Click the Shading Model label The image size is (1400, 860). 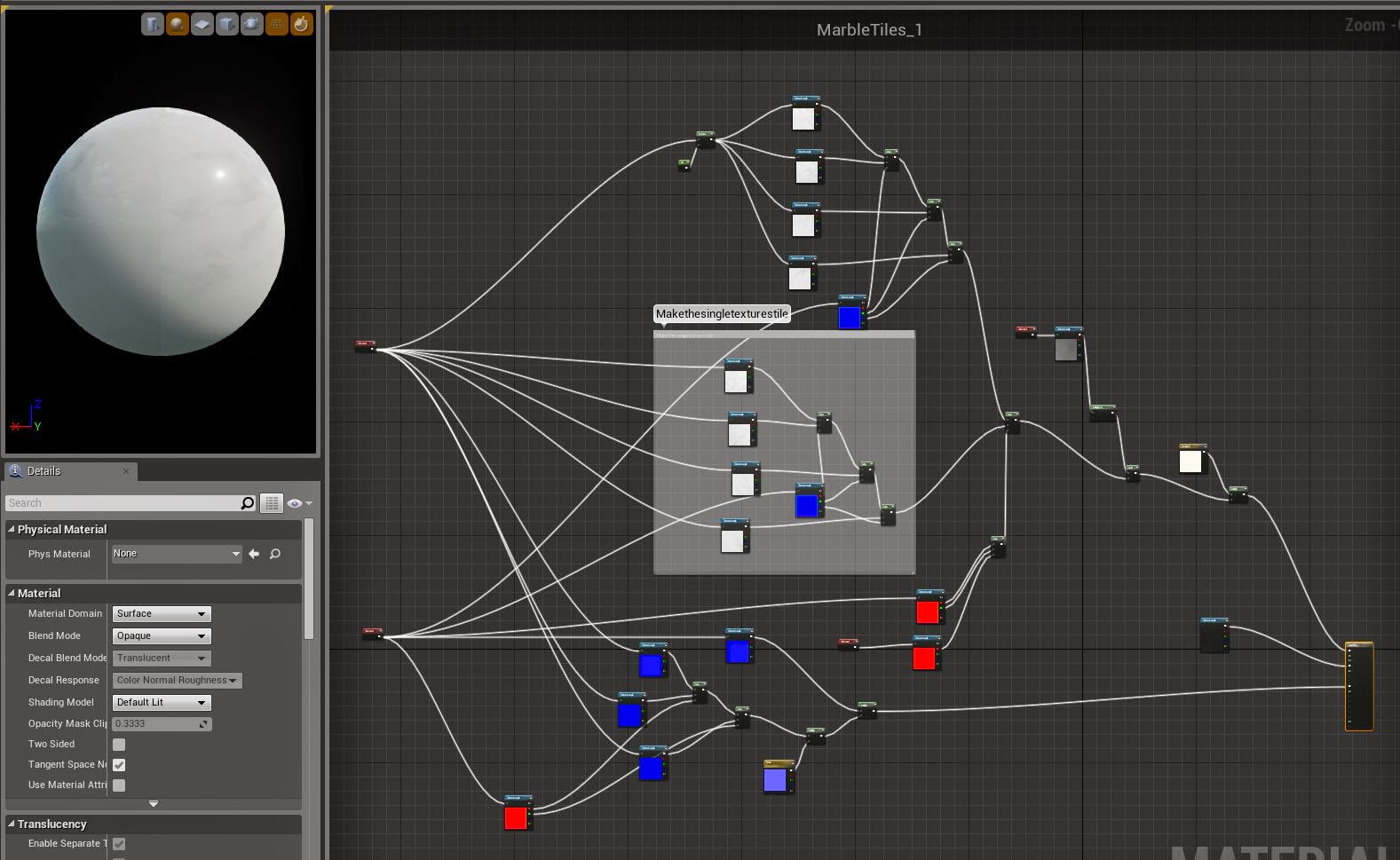click(61, 703)
